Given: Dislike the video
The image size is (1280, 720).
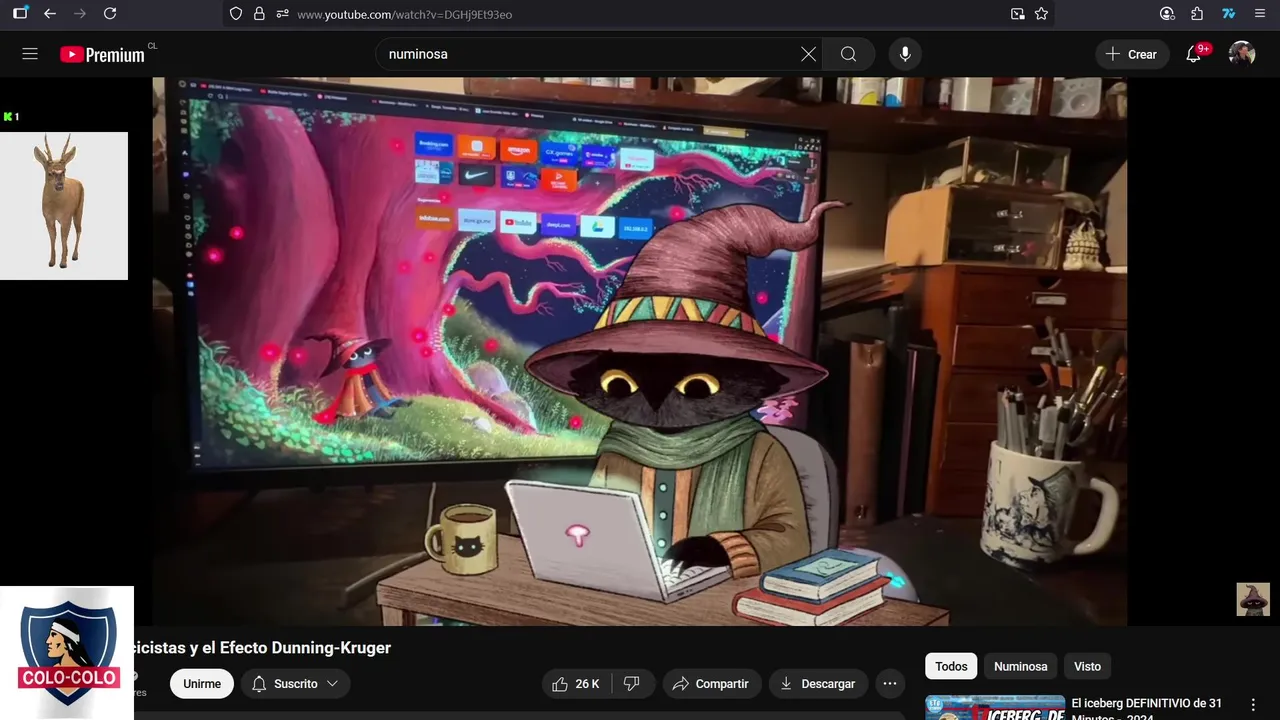Looking at the screenshot, I should click(x=632, y=684).
